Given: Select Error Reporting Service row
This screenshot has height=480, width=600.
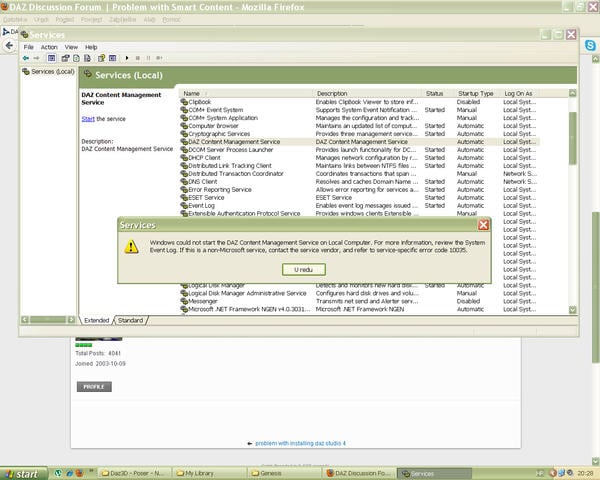Looking at the screenshot, I should pos(359,190).
